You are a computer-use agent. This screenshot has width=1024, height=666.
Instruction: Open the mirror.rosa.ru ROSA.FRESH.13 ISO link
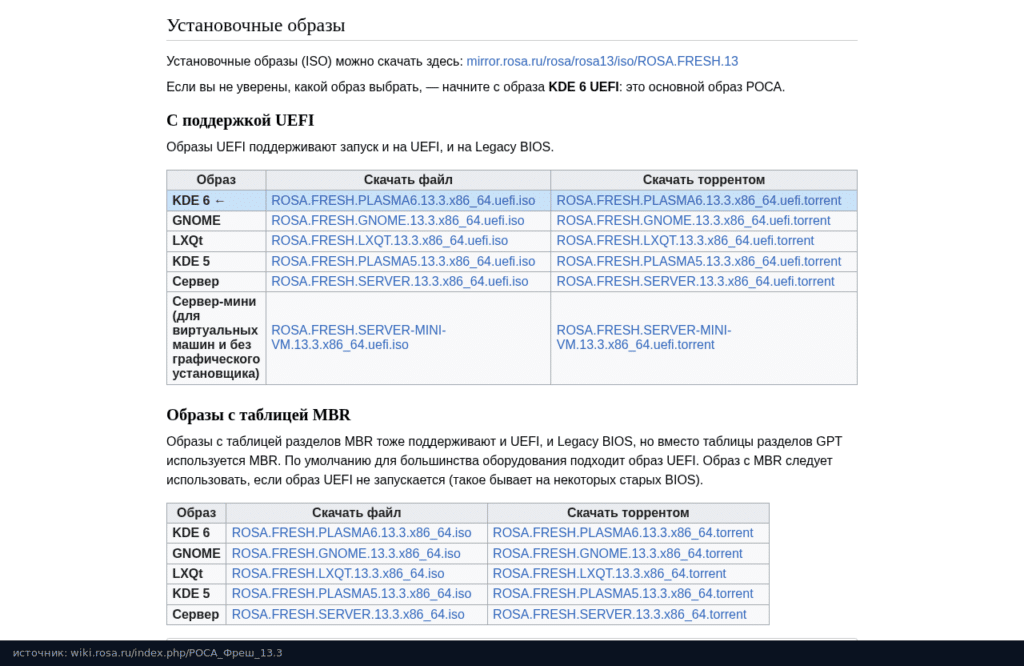click(602, 61)
